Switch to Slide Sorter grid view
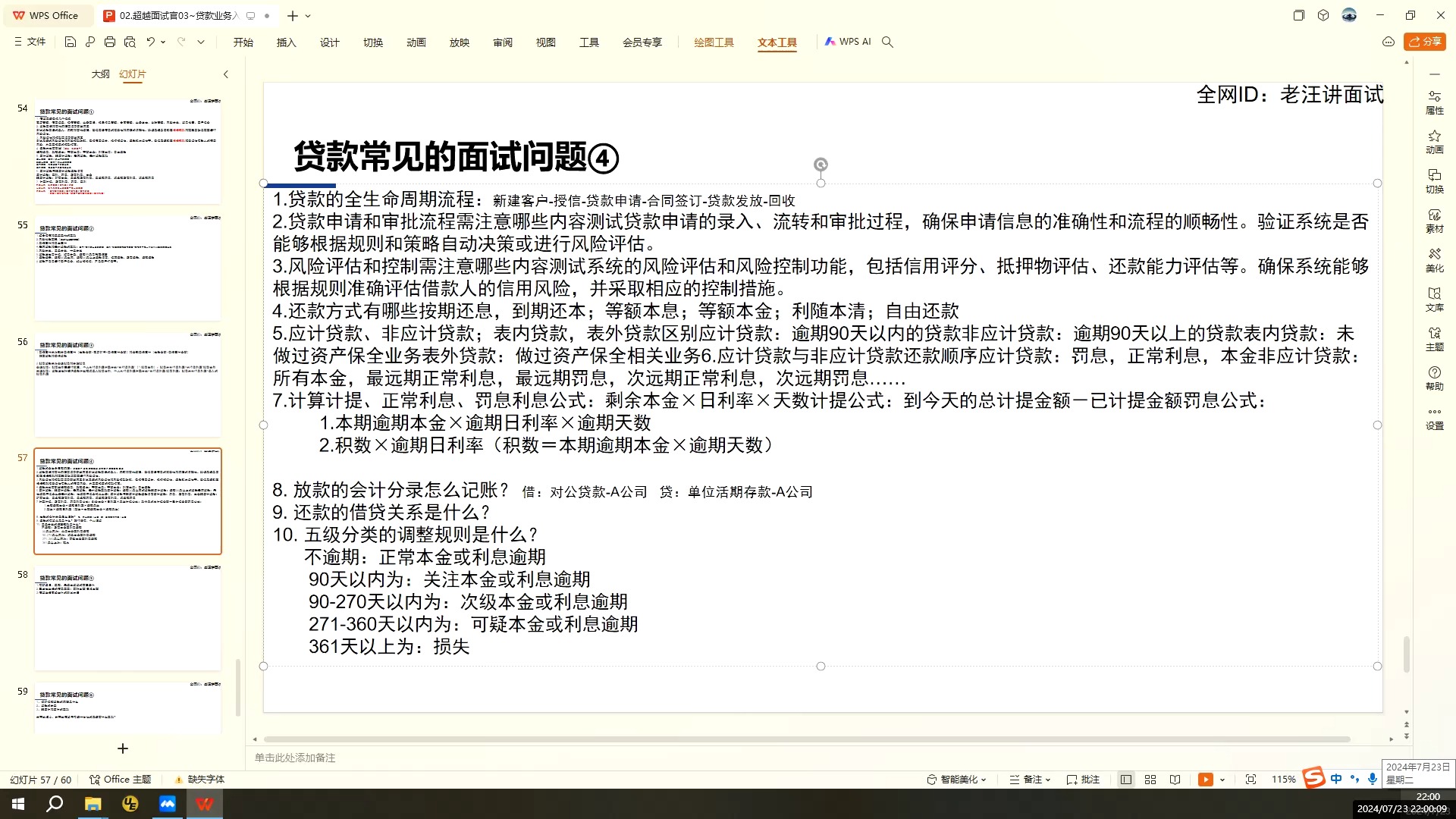The height and width of the screenshot is (819, 1456). tap(1150, 780)
